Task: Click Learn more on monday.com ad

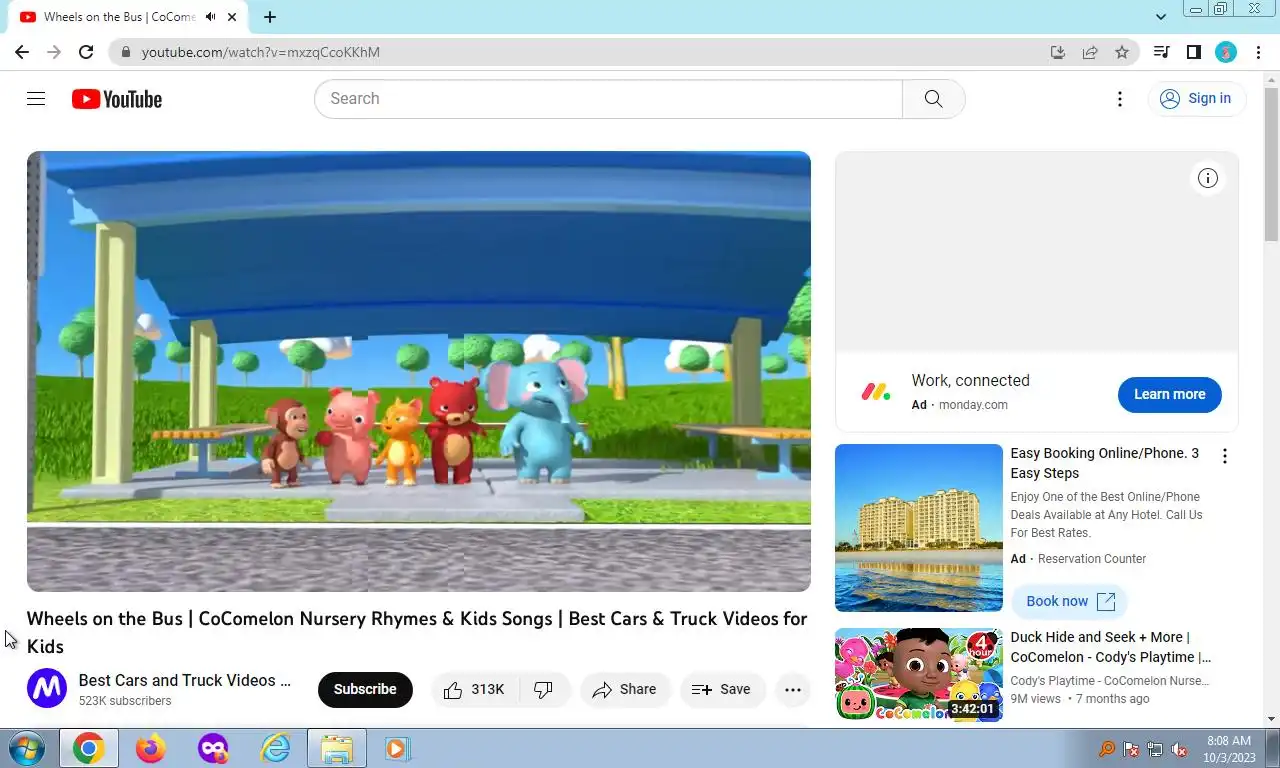Action: 1169,394
